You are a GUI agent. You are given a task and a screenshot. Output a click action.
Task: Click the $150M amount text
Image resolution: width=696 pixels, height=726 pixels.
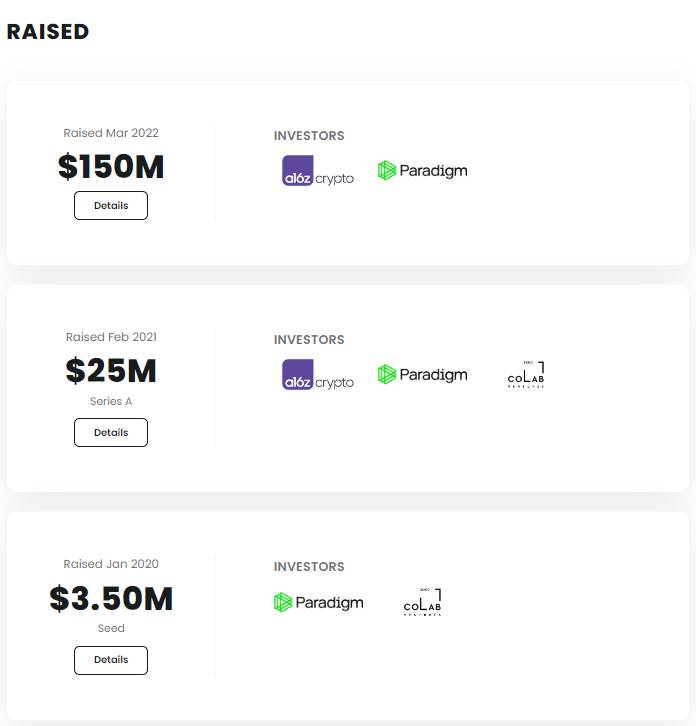(x=111, y=167)
